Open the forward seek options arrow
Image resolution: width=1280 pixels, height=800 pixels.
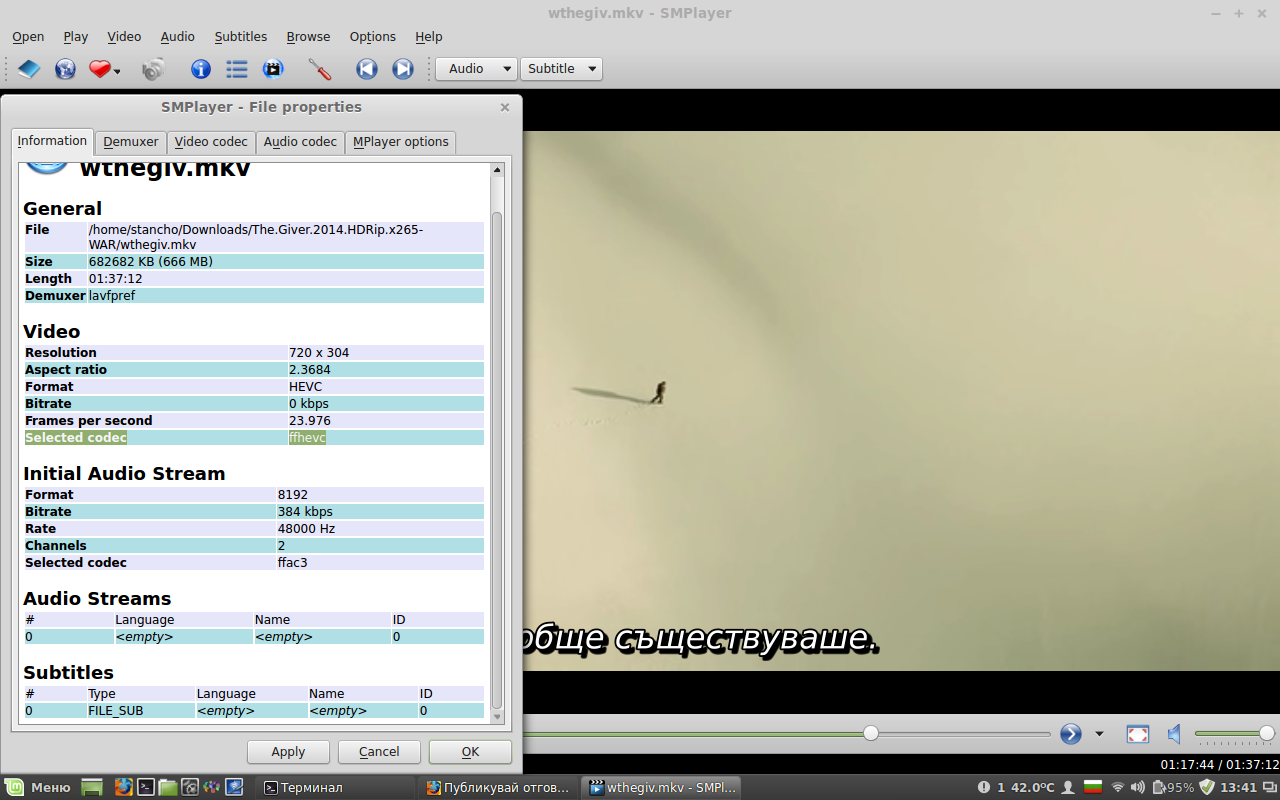(x=1099, y=734)
